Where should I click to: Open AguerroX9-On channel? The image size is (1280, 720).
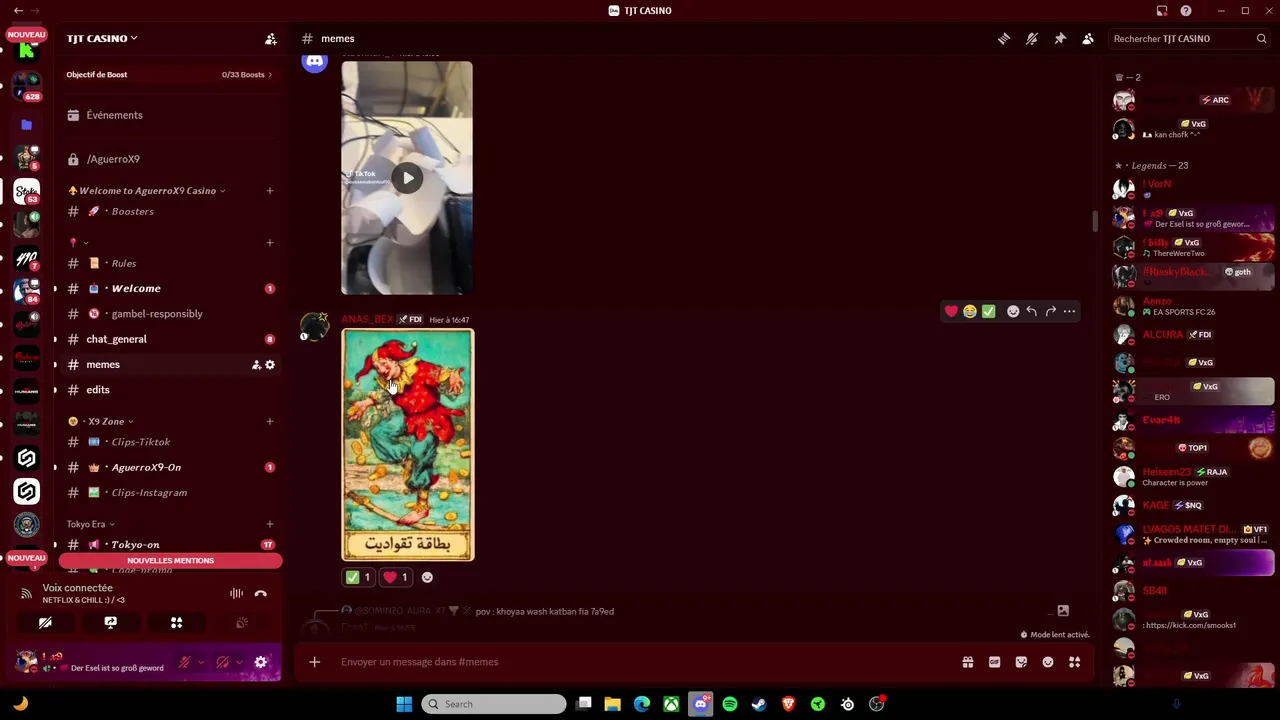tap(169, 467)
